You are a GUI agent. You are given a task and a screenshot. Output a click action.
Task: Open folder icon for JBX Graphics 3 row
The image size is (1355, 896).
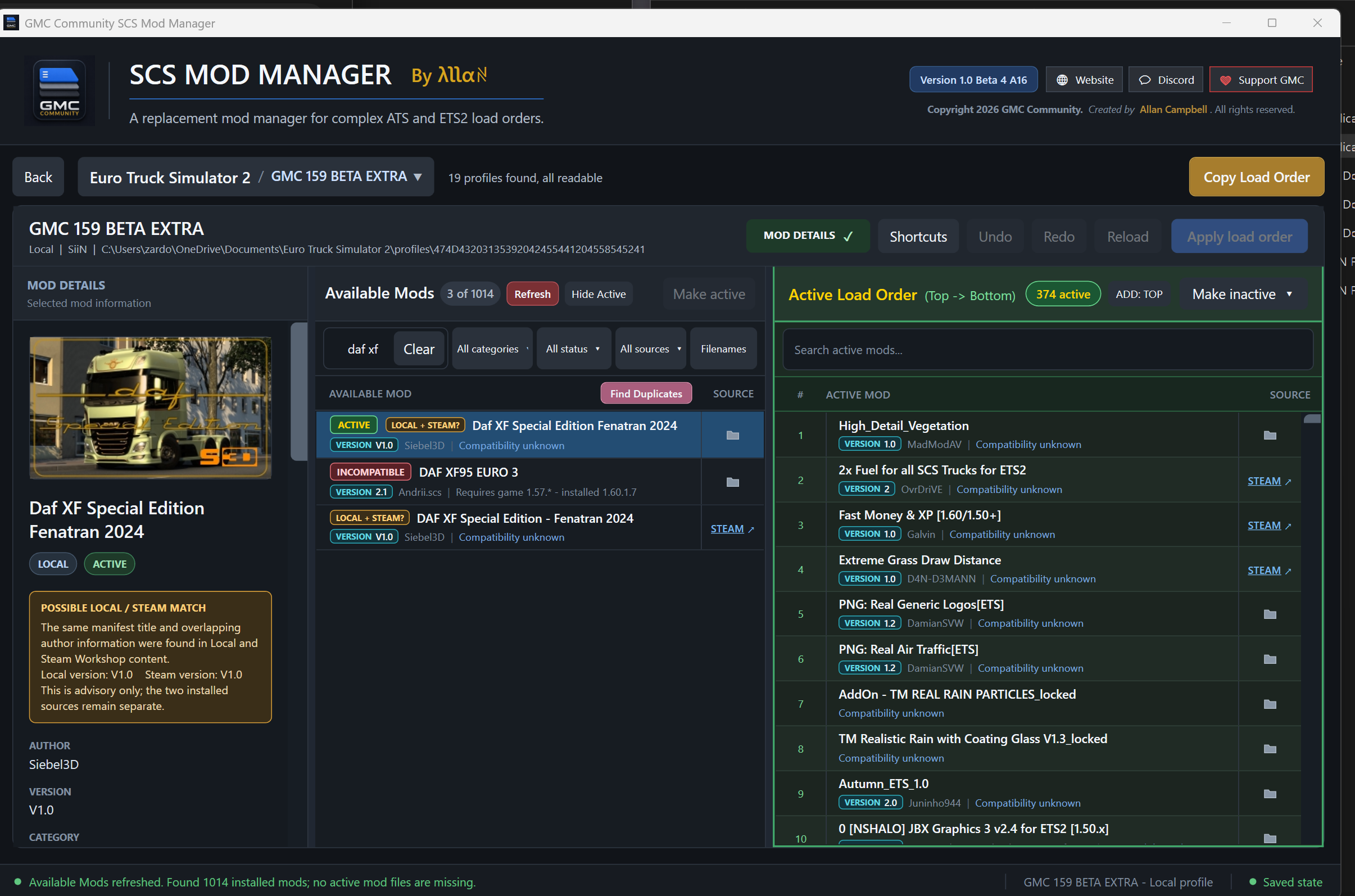click(x=1270, y=838)
